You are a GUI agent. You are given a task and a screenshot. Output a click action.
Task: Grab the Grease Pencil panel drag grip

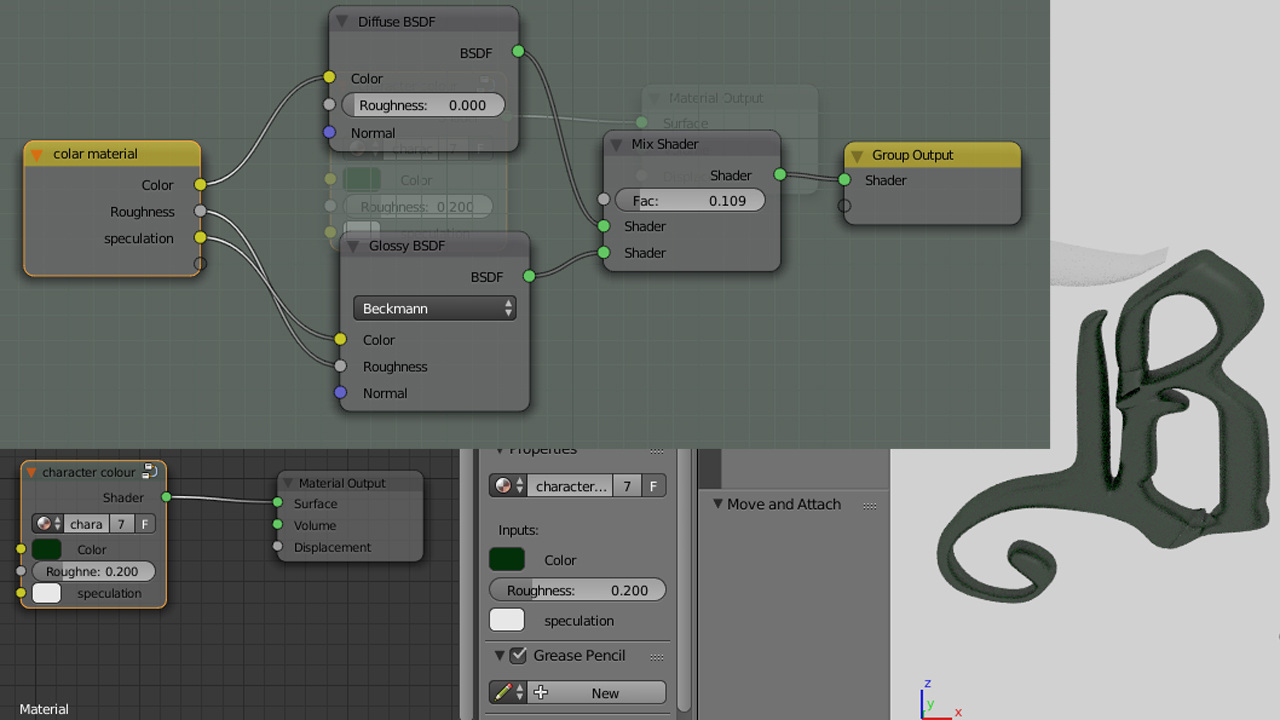(657, 656)
